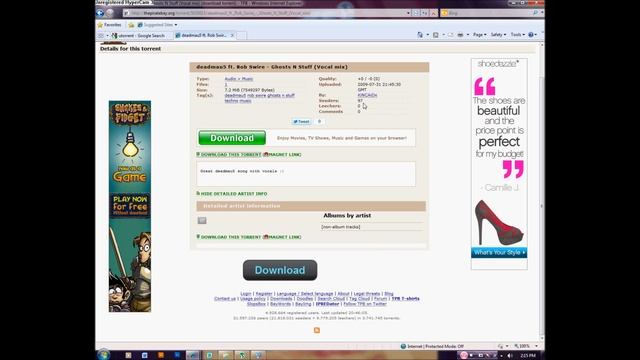Open a new blank tab
640x360 pixels.
[x=242, y=36]
